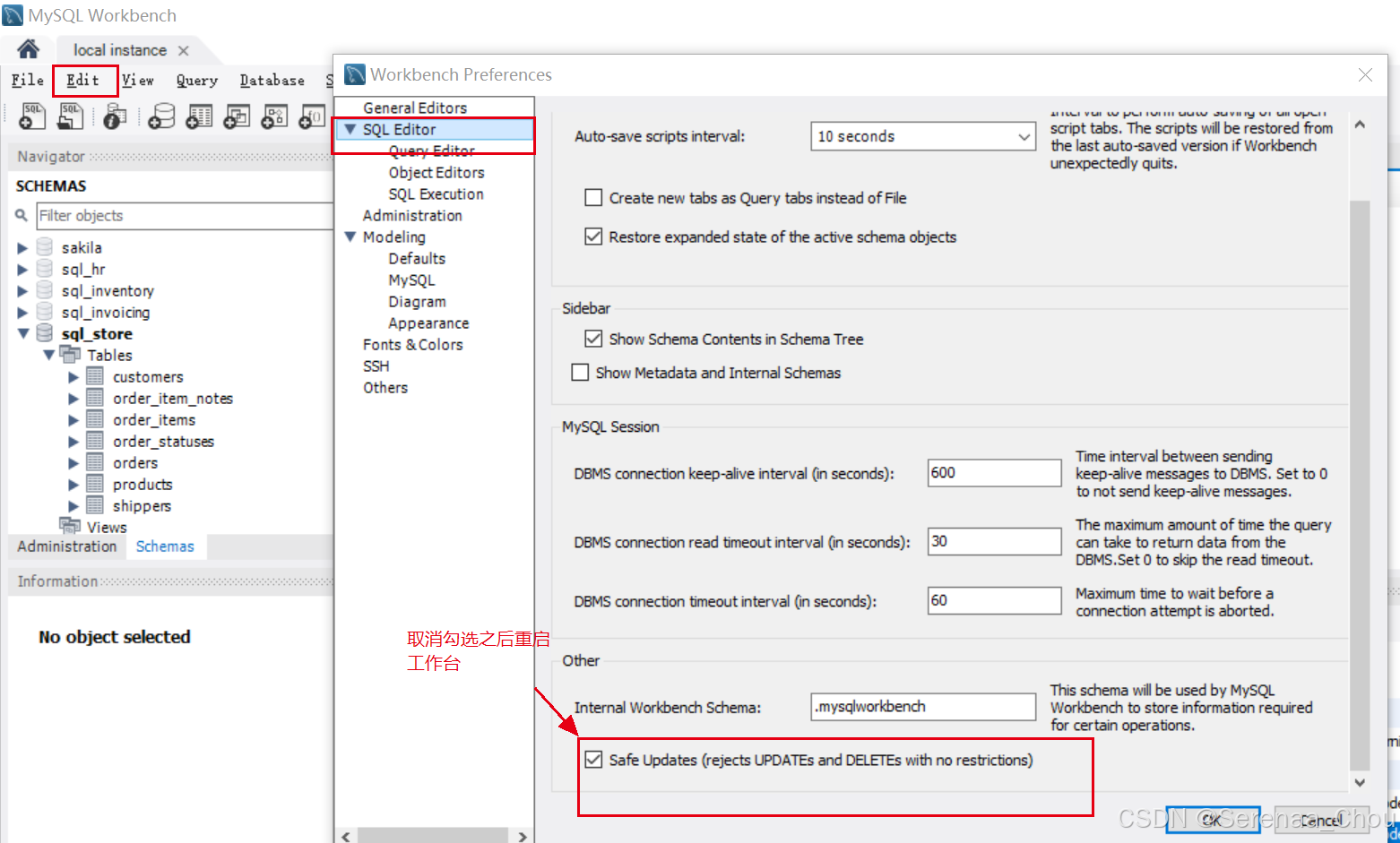
Task: Open the Database menu
Action: pos(272,80)
